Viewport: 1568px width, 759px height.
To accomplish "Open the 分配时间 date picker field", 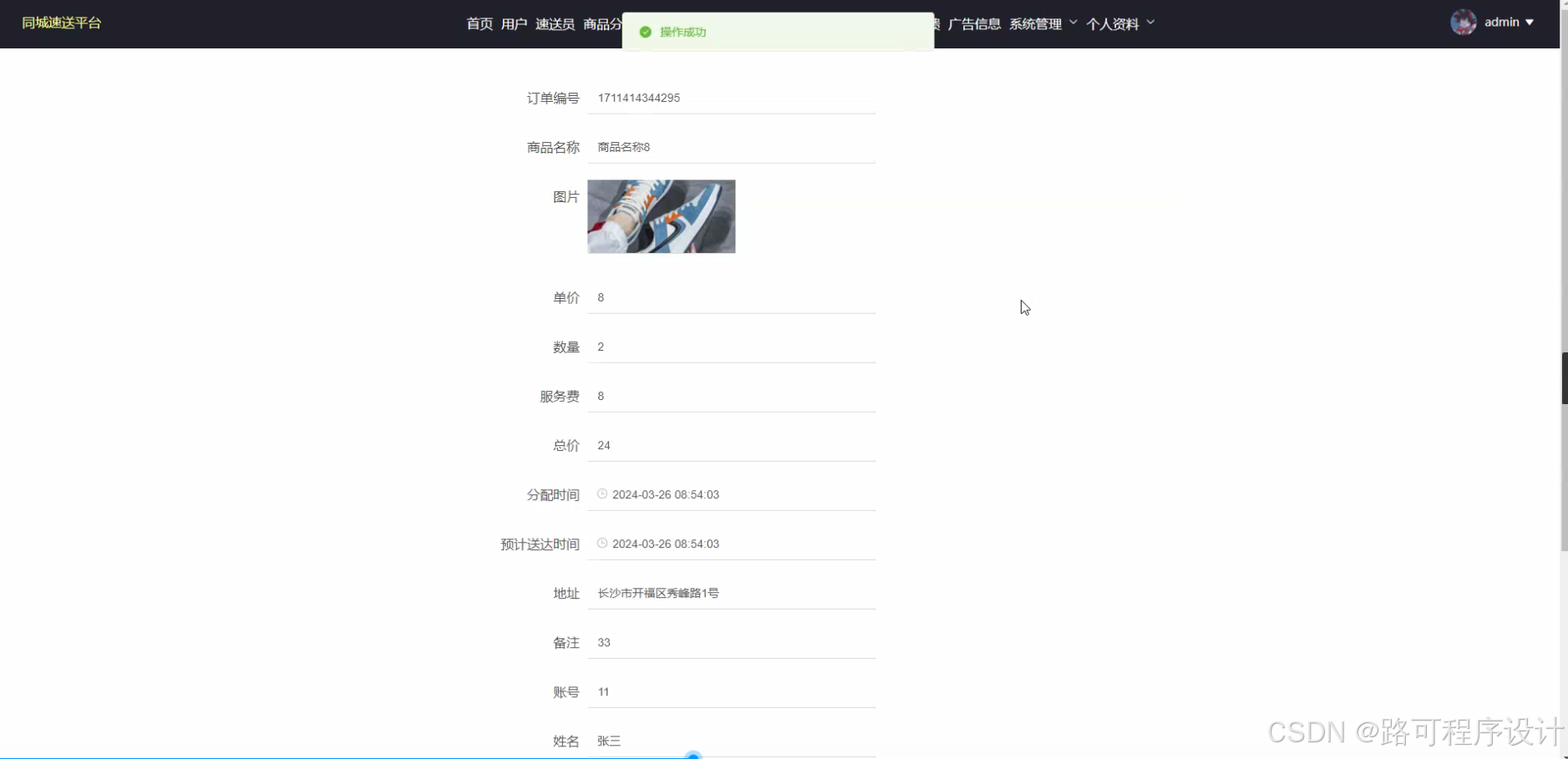I will (731, 494).
